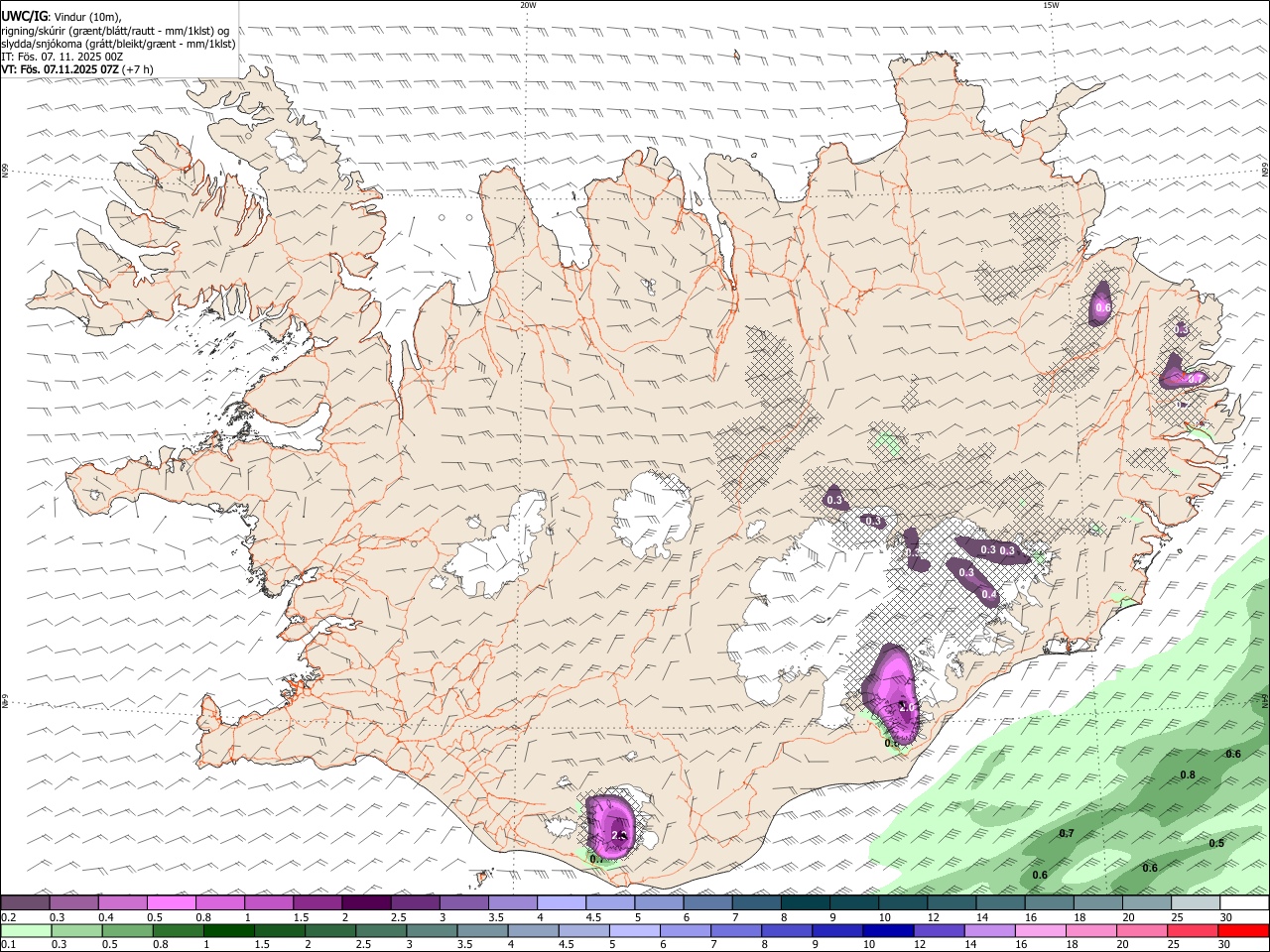Click the lavender 4 swatch in upper legend

[x=562, y=902]
